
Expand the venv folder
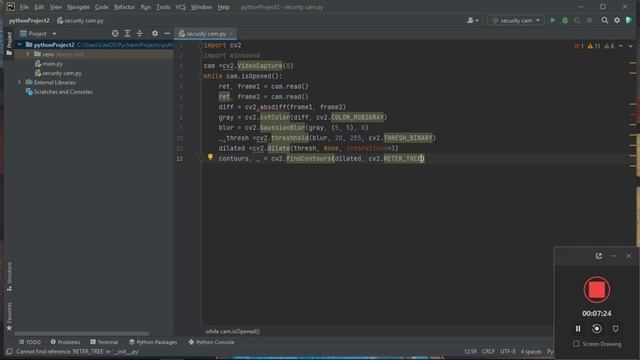tap(28, 54)
